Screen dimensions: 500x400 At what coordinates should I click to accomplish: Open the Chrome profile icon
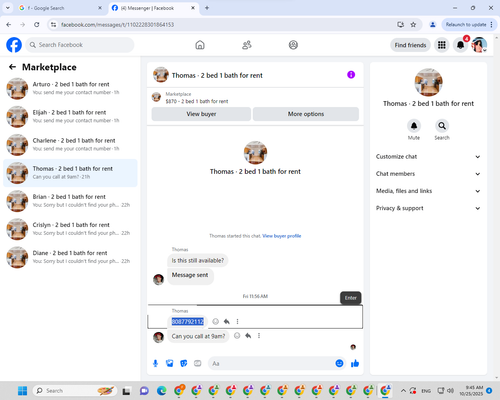coord(433,24)
